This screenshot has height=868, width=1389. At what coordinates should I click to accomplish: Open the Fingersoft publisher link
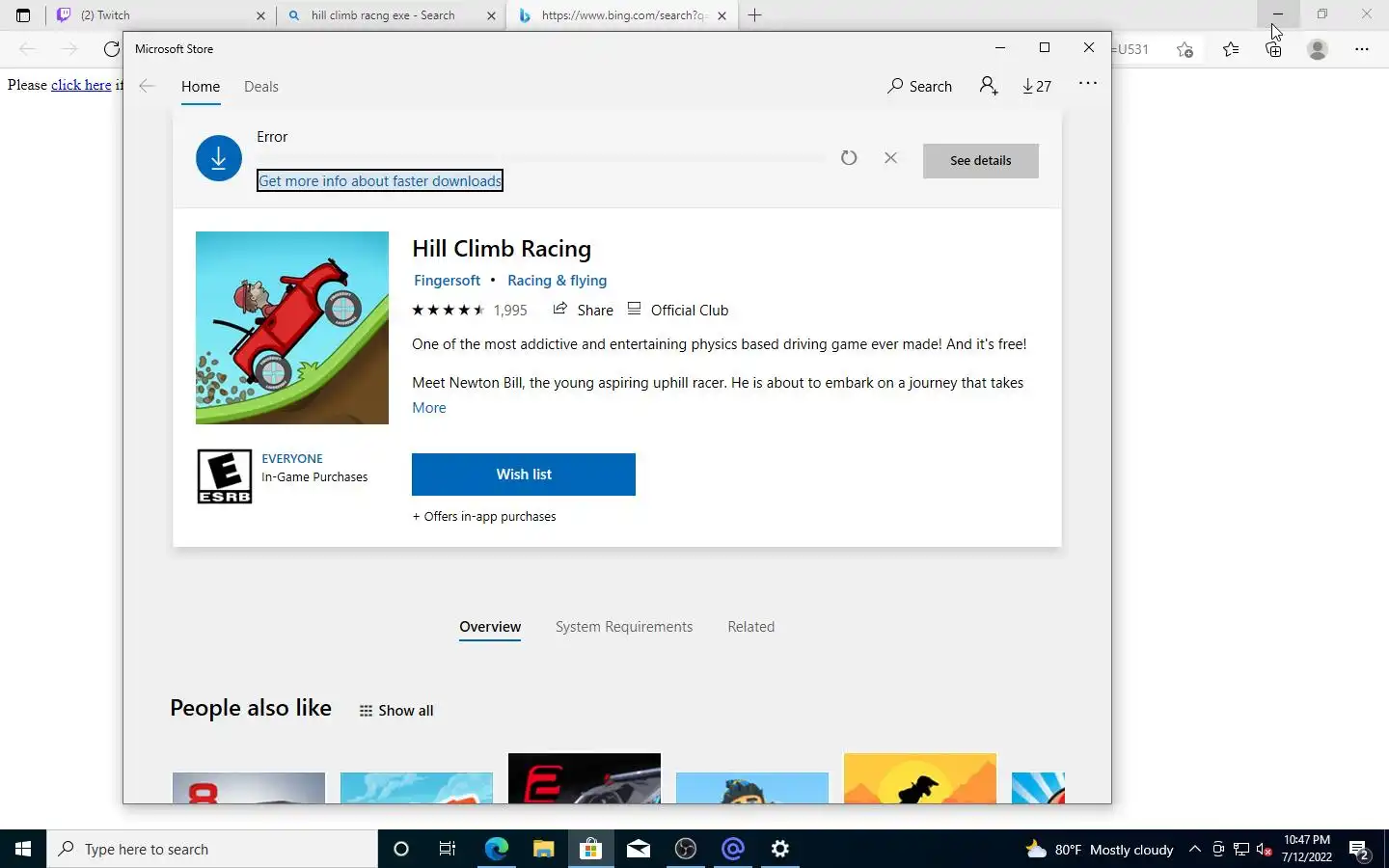tap(447, 281)
